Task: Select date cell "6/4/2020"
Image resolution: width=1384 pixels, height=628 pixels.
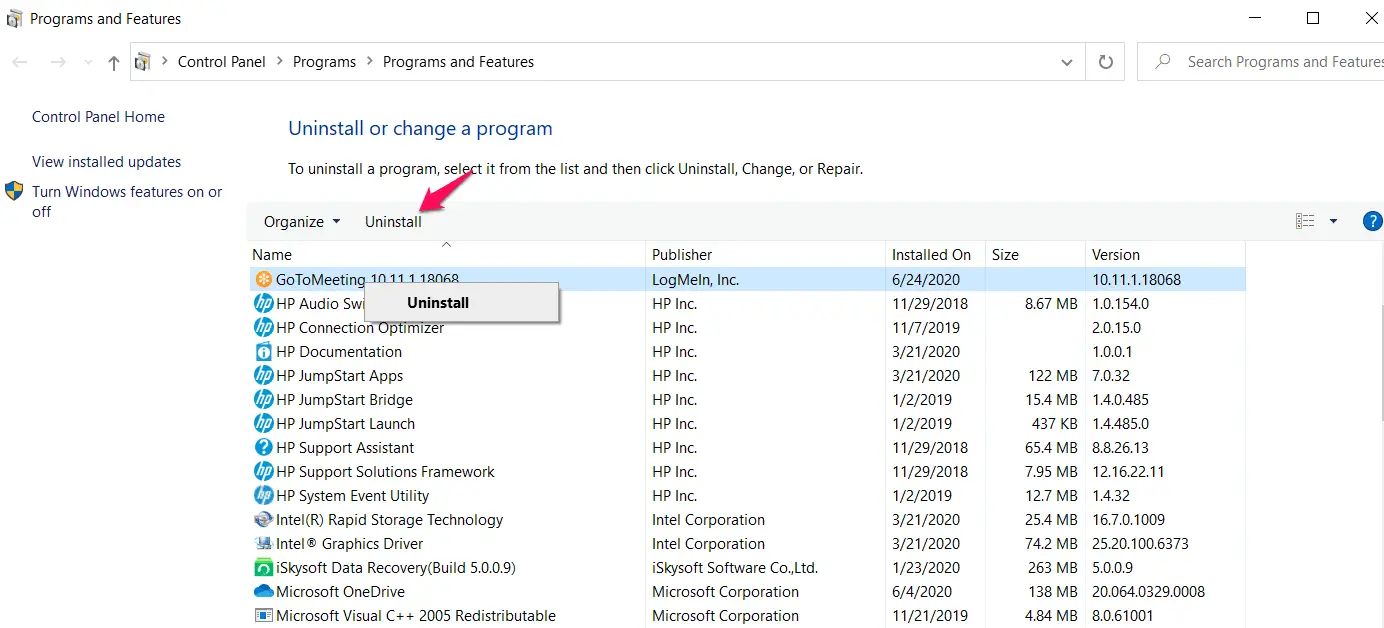Action: [x=921, y=591]
